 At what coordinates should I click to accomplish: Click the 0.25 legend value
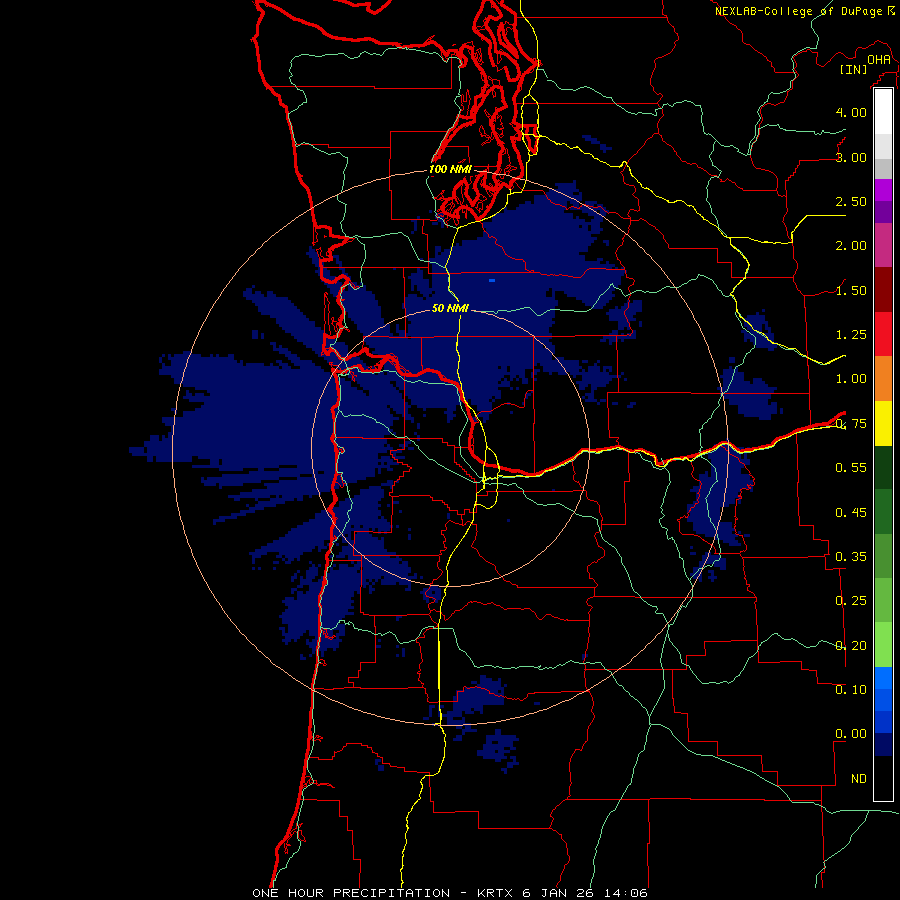point(851,601)
